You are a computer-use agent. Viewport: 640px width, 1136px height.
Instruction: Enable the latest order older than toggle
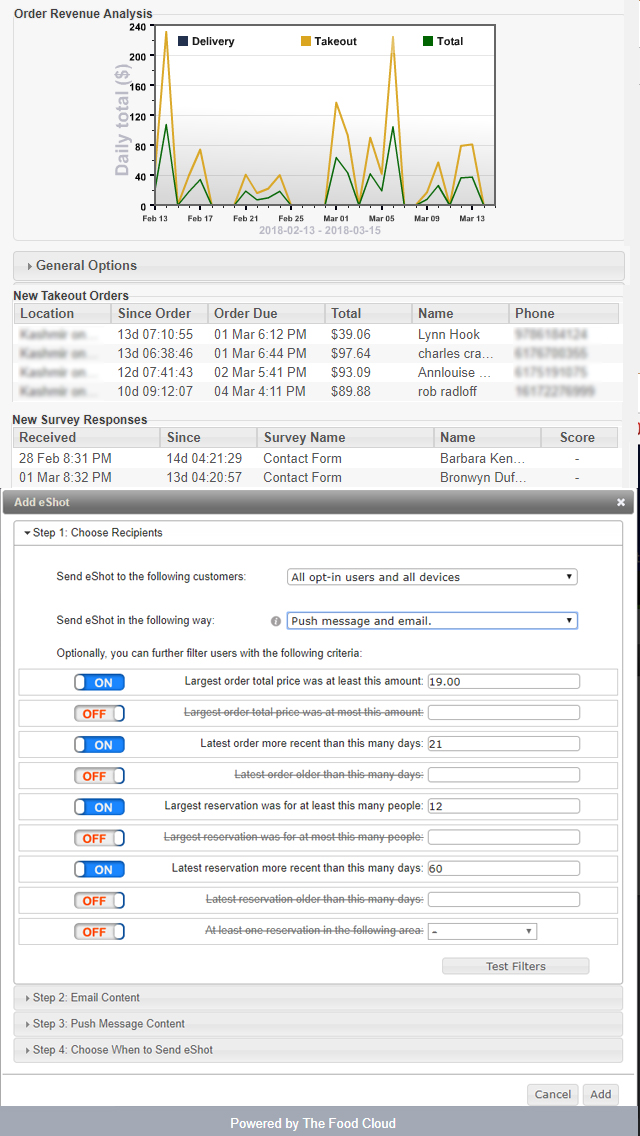pyautogui.click(x=99, y=776)
